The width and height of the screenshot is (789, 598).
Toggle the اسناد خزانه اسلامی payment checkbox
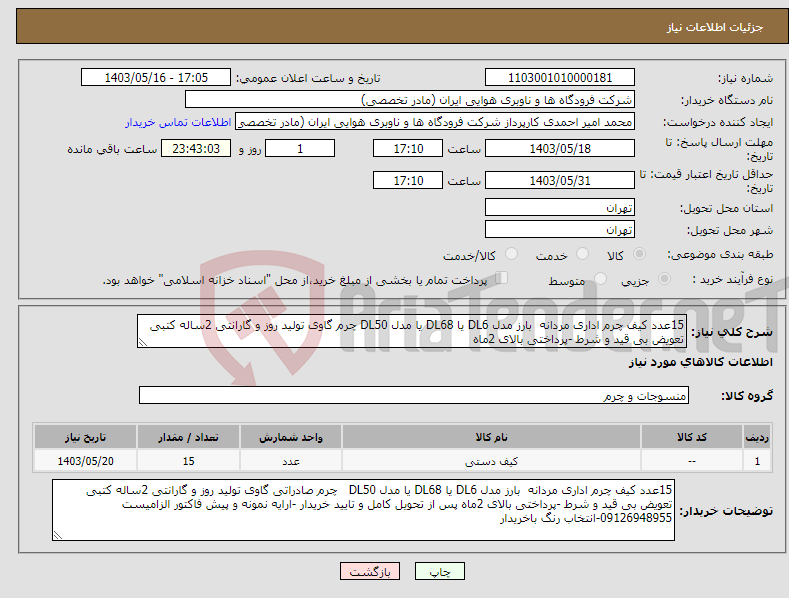click(x=502, y=277)
